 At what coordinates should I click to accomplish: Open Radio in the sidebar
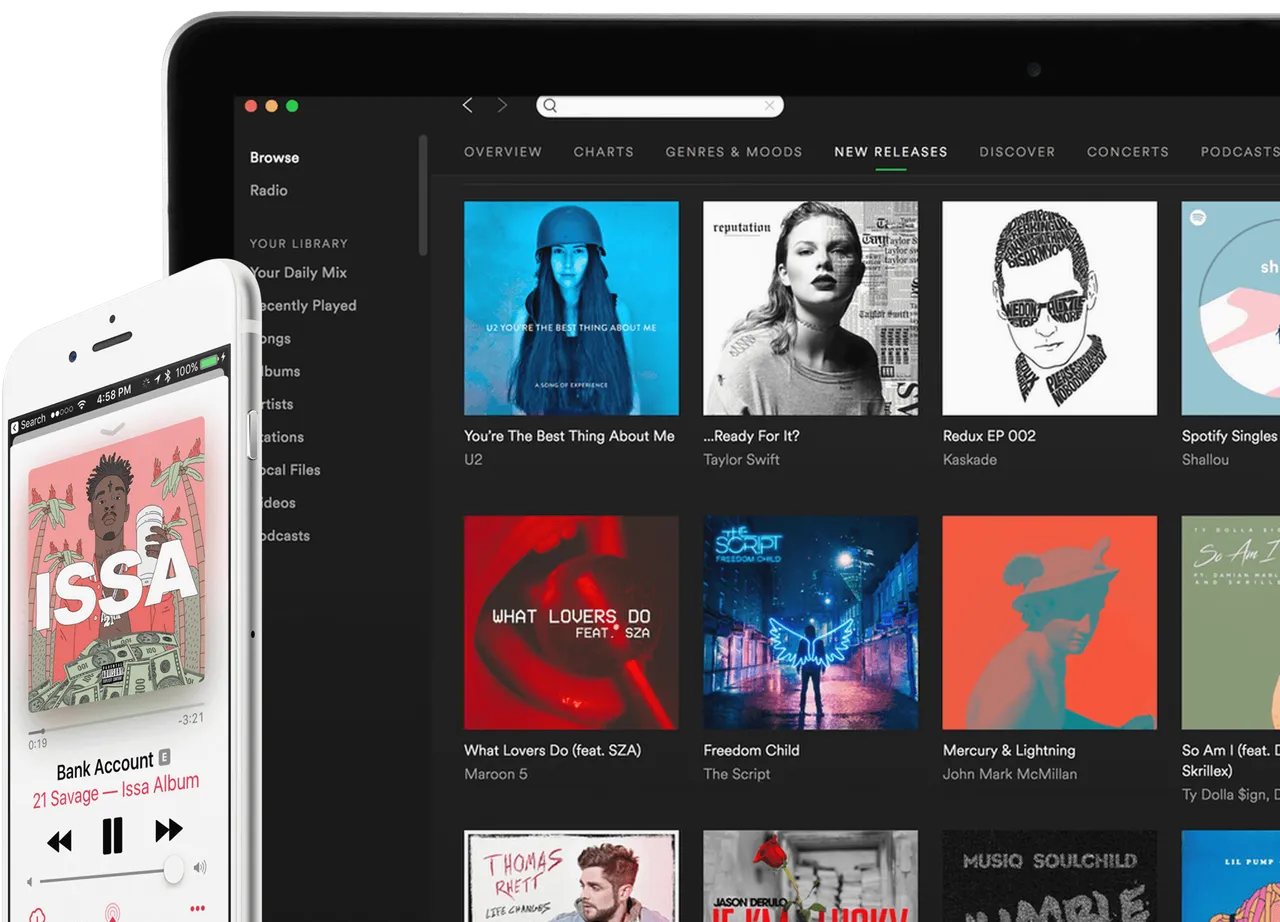(269, 190)
